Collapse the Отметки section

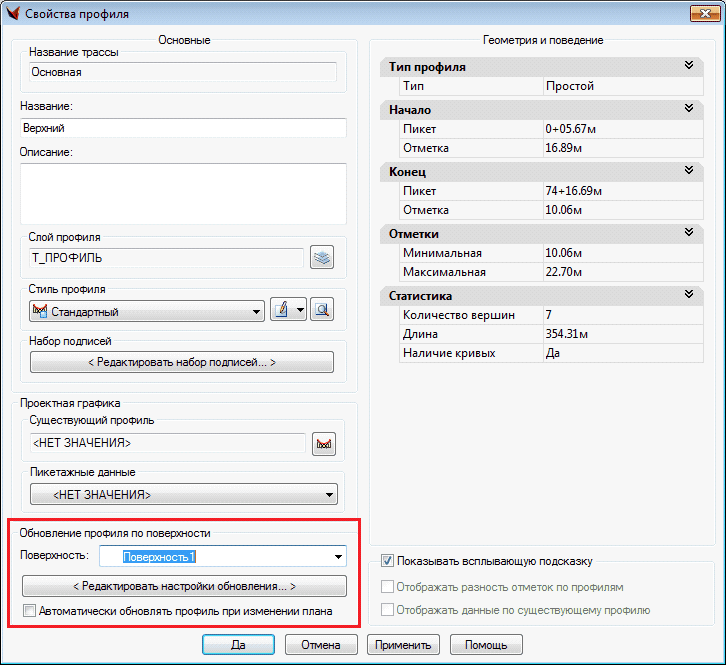pos(688,233)
